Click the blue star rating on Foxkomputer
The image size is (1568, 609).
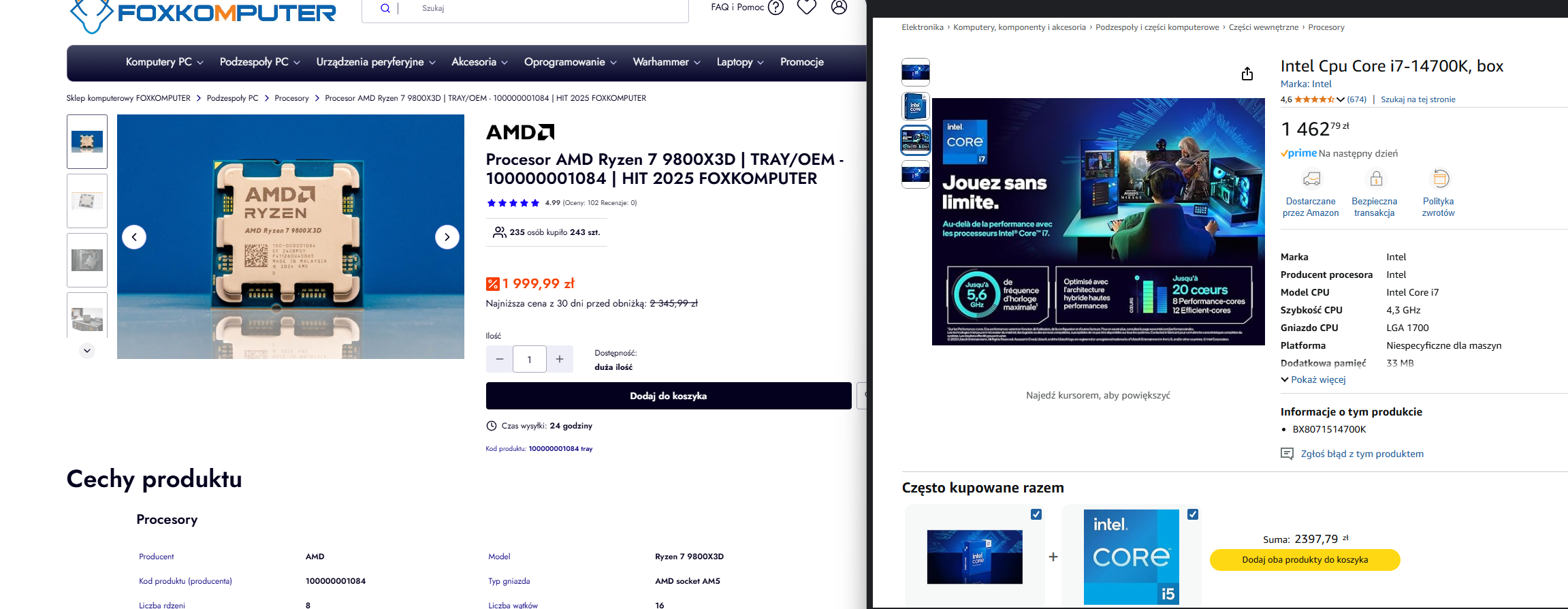coord(513,203)
